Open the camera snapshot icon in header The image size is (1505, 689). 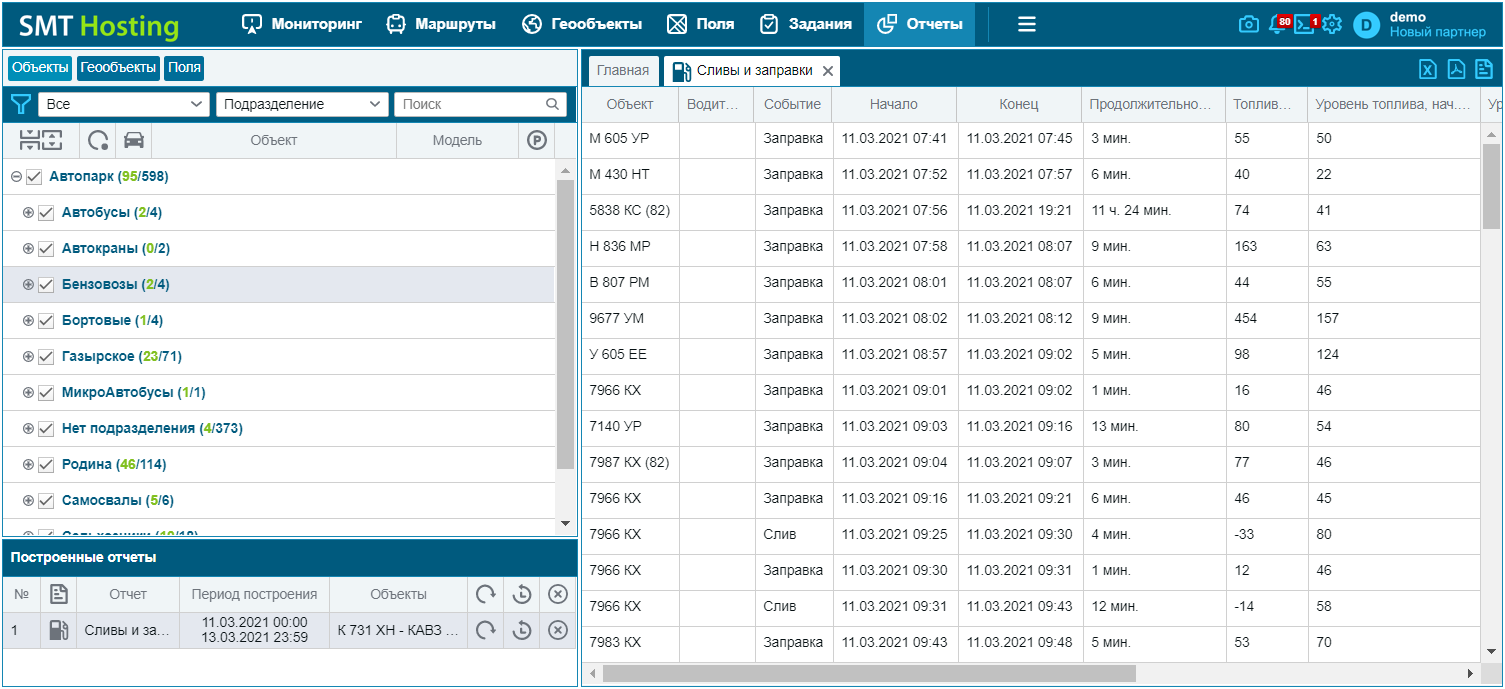coord(1248,24)
